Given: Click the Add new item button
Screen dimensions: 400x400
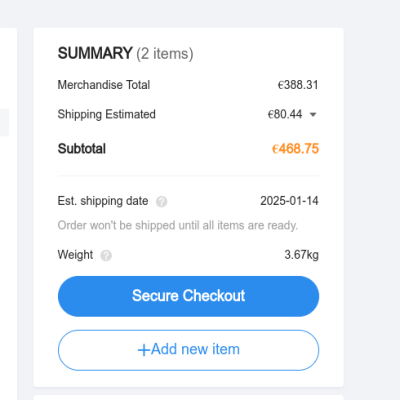Looking at the screenshot, I should 188,350.
